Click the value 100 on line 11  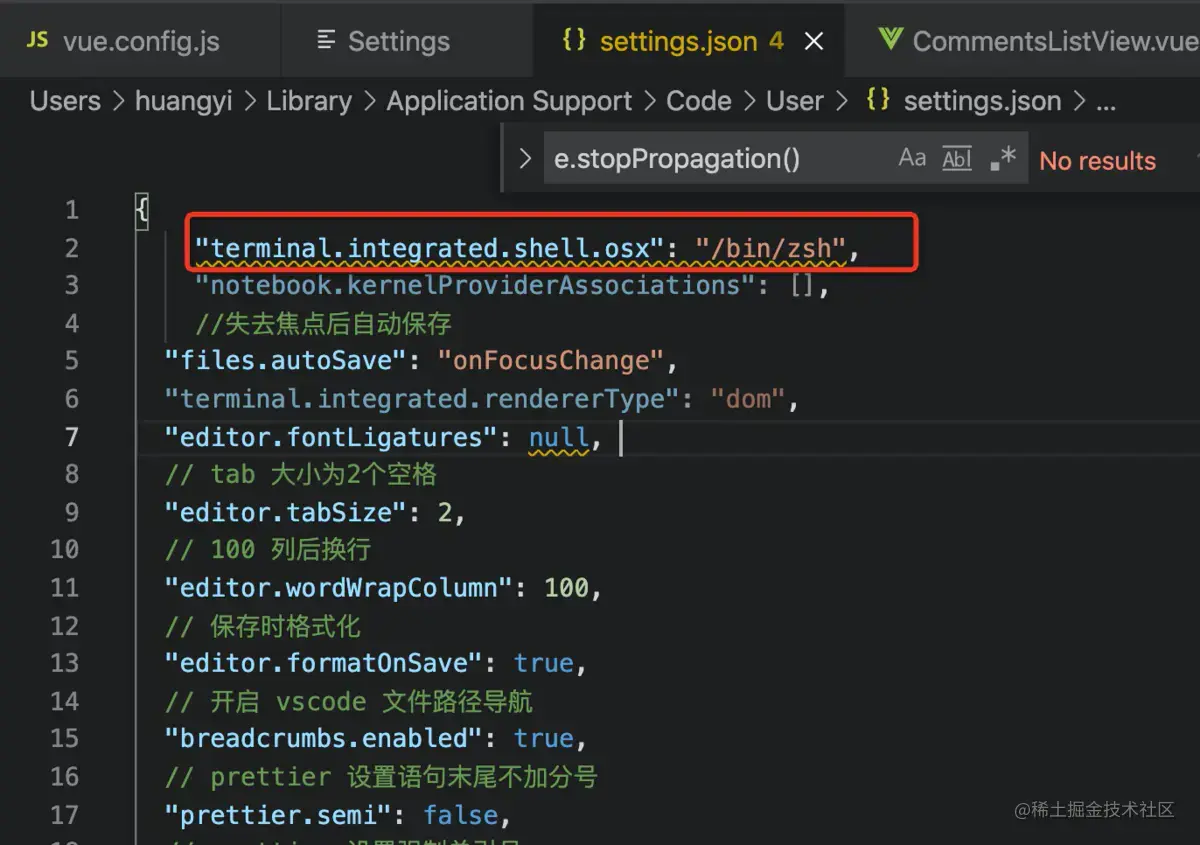pos(566,588)
